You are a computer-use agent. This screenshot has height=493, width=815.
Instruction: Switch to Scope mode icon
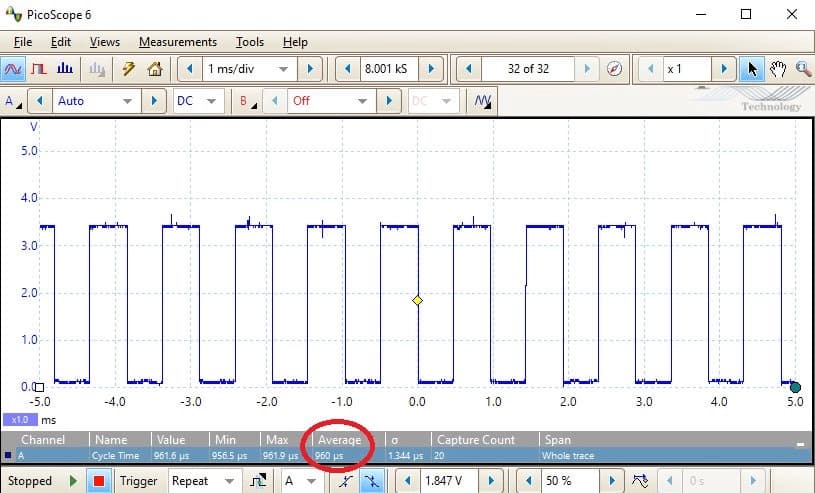click(14, 70)
